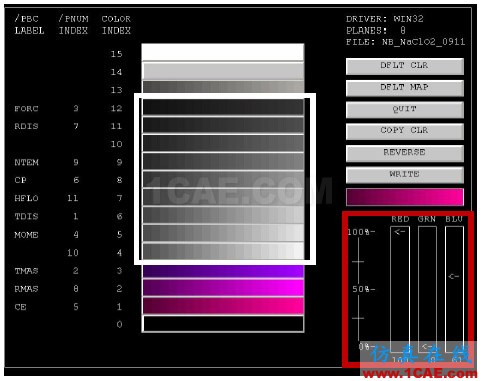Click the color index number 13
Viewport: 482px width, 381px height.
[x=116, y=90]
